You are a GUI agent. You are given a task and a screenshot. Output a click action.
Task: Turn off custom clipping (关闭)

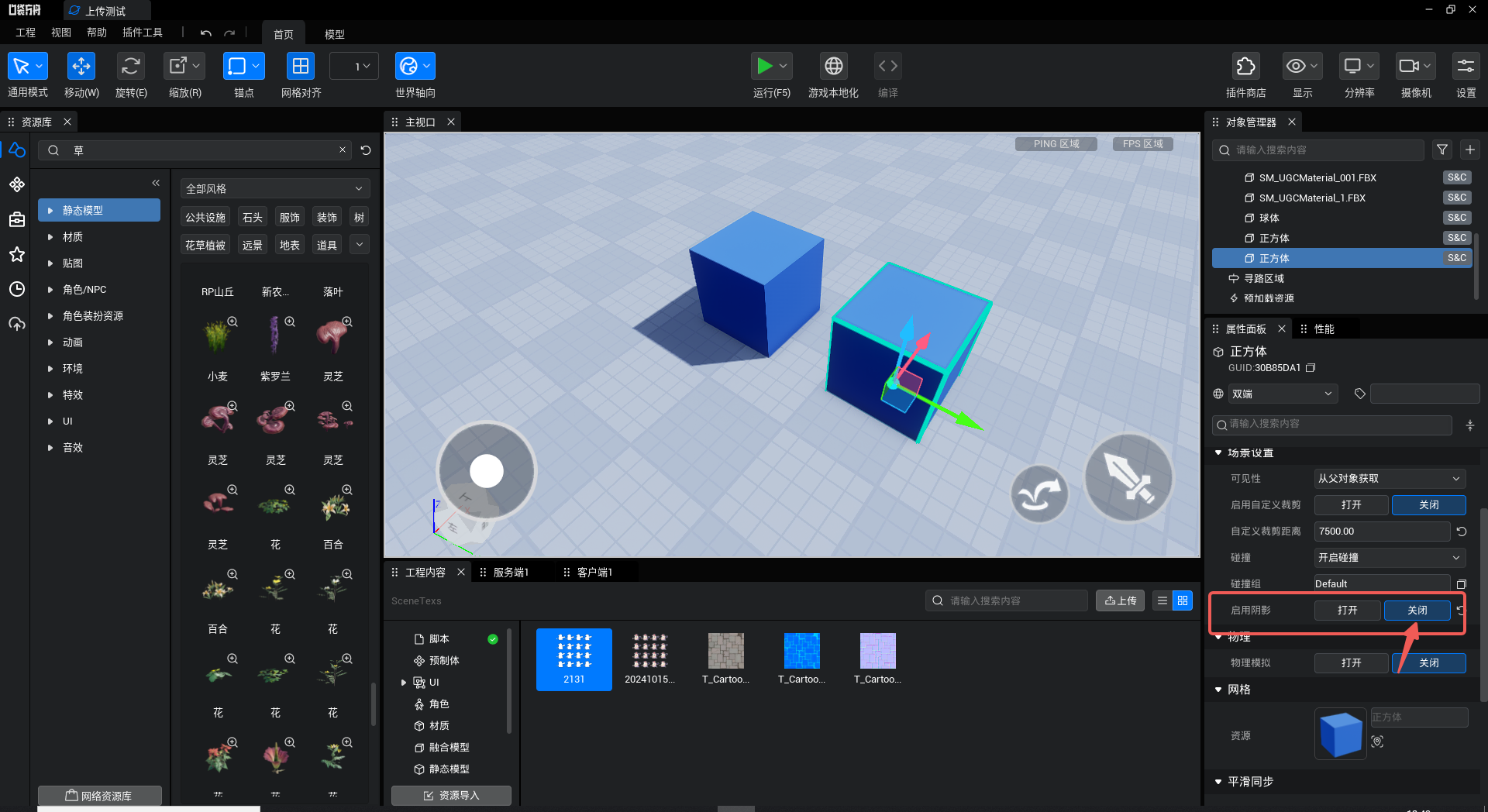1428,504
